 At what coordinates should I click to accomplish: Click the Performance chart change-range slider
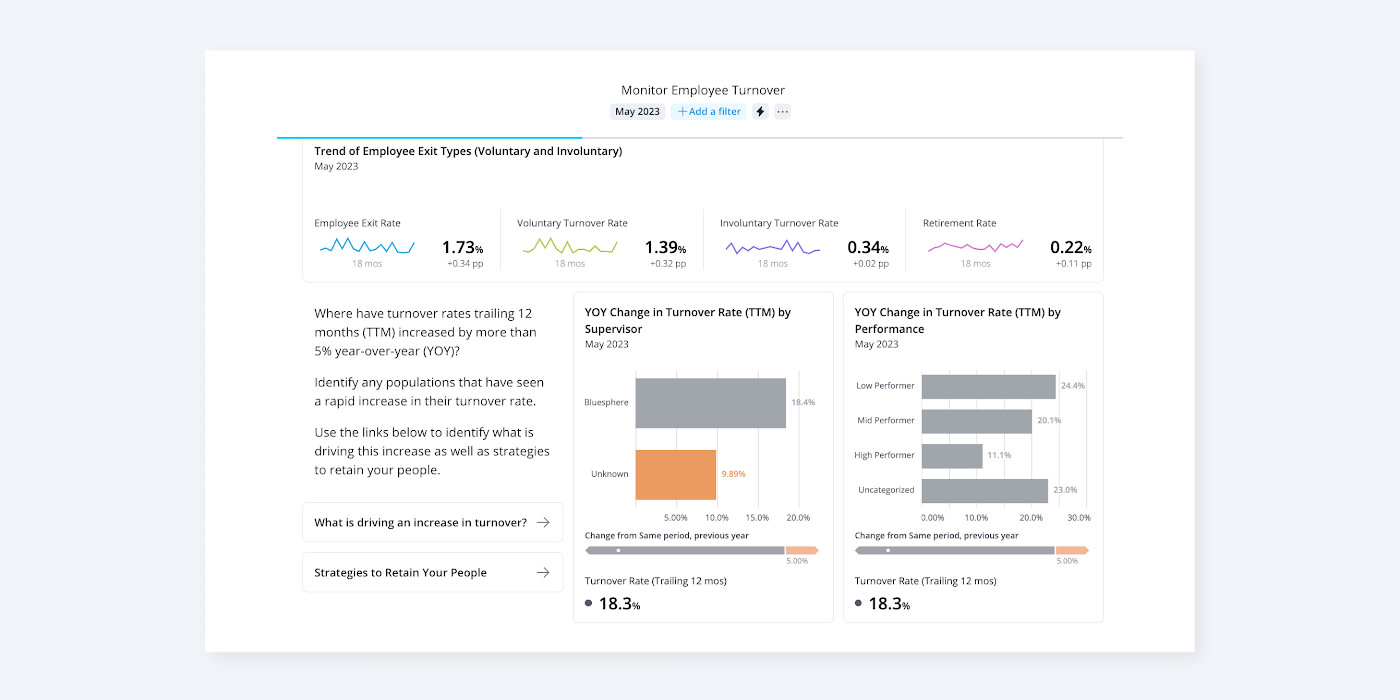click(x=972, y=550)
